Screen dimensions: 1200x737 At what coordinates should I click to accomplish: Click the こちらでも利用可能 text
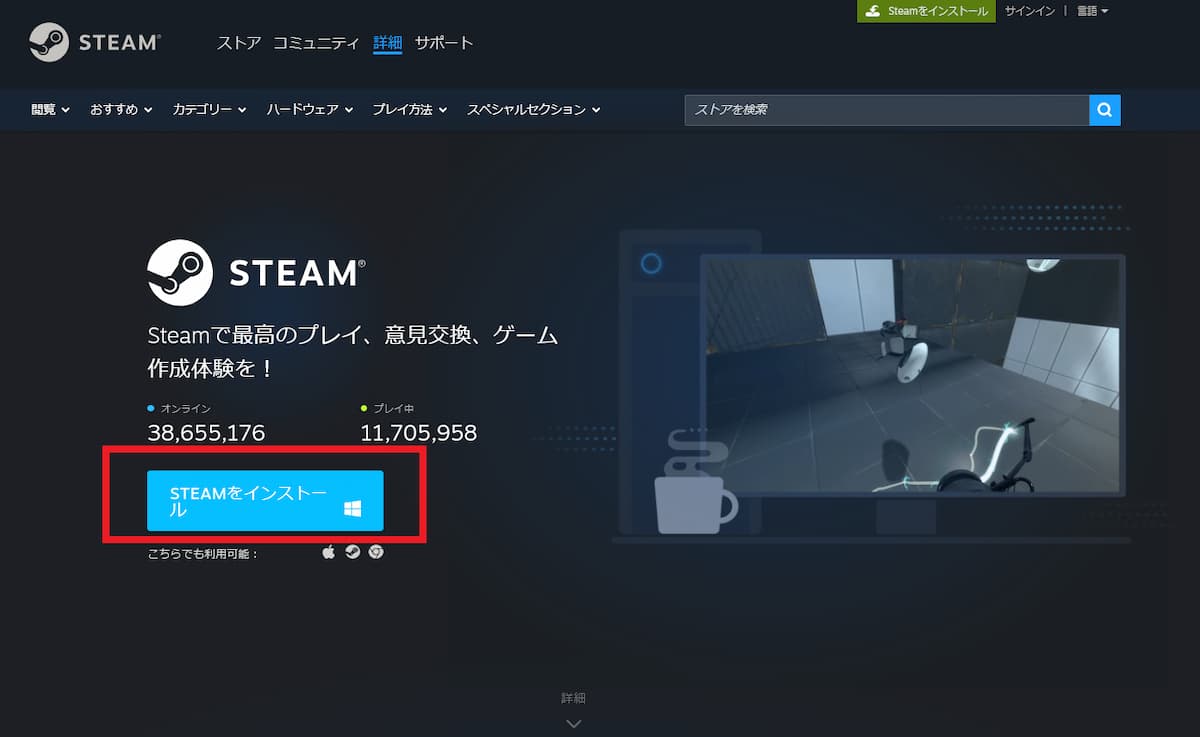[x=203, y=553]
